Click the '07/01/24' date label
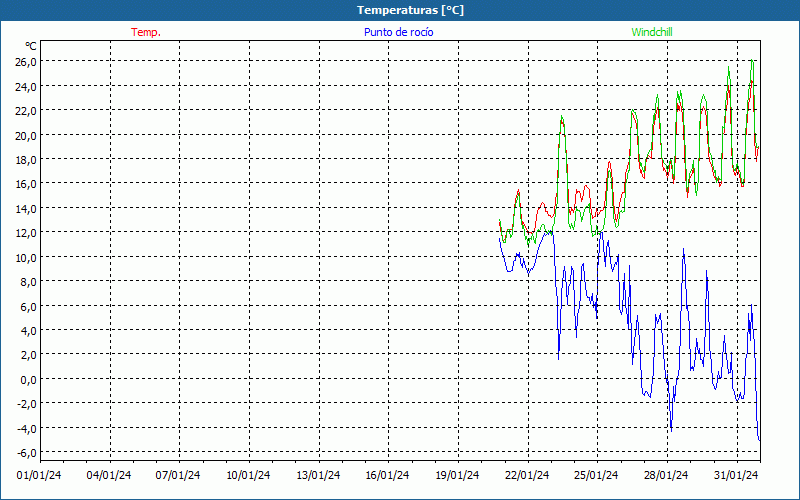 click(178, 475)
